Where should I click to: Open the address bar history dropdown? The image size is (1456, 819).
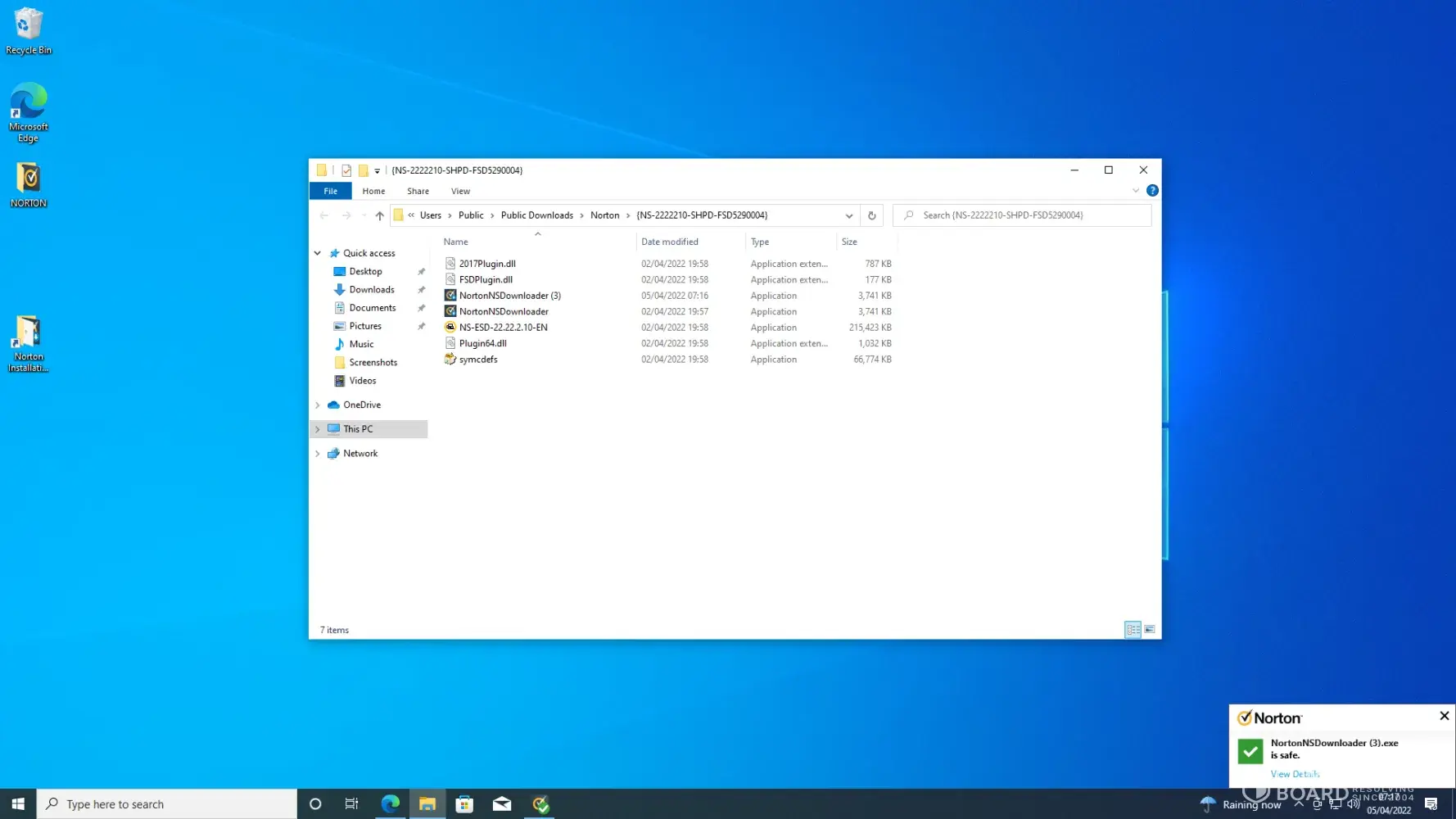click(849, 215)
